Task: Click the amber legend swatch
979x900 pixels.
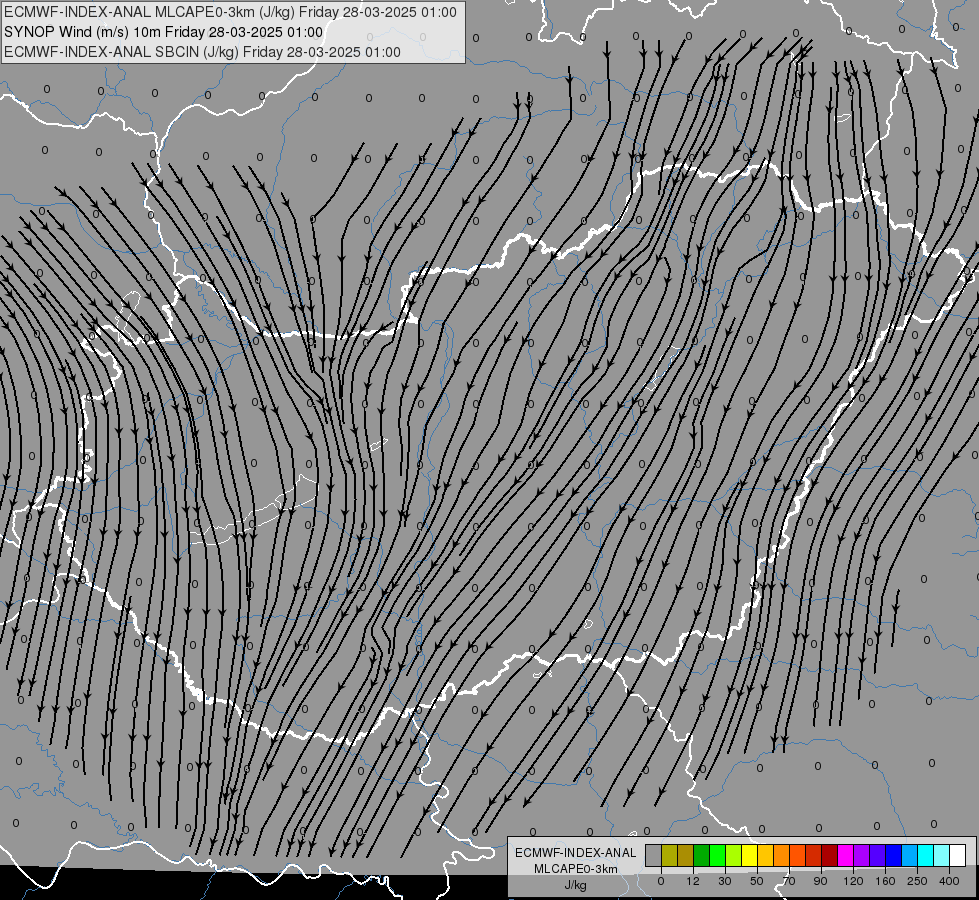Action: tap(765, 855)
